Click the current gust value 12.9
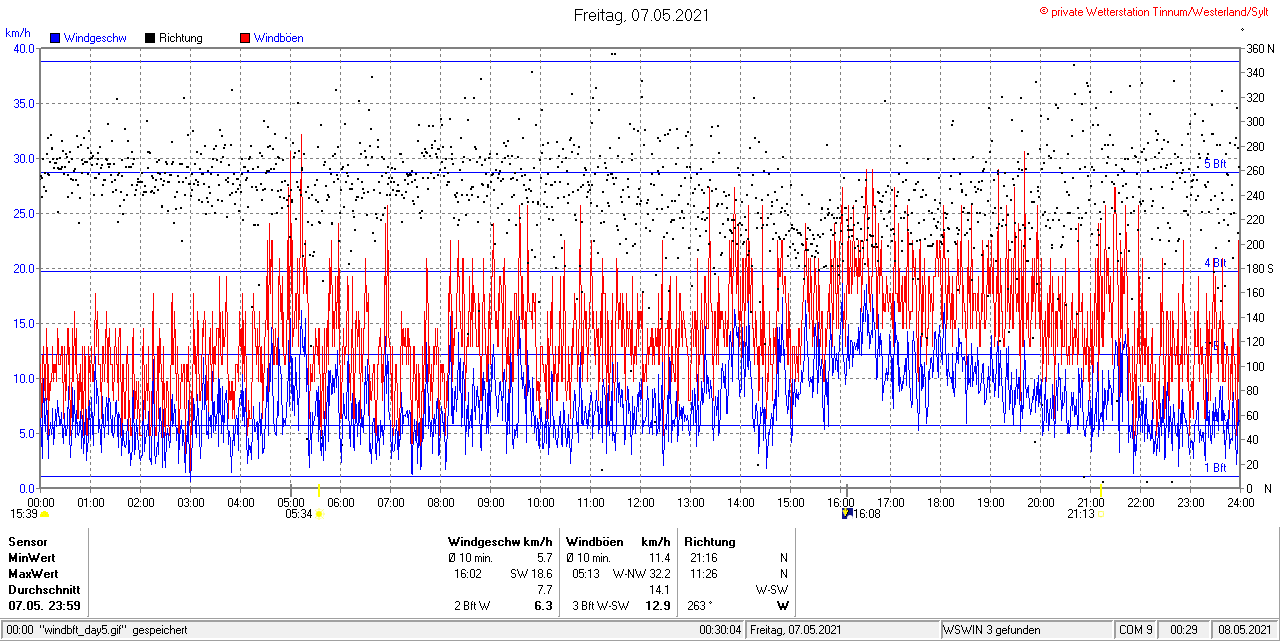The image size is (1280, 641). tap(658, 606)
